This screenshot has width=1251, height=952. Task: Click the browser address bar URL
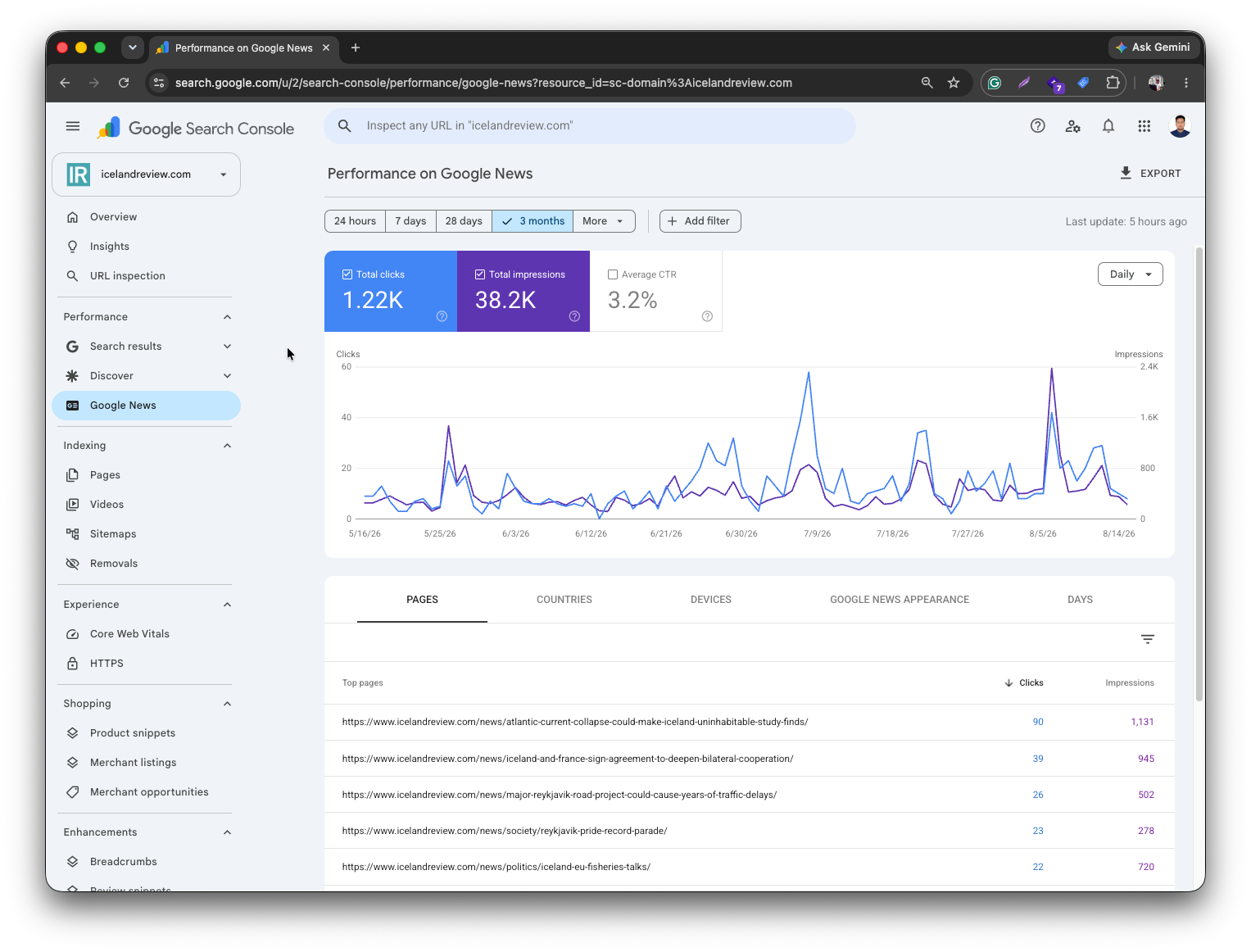click(x=483, y=83)
